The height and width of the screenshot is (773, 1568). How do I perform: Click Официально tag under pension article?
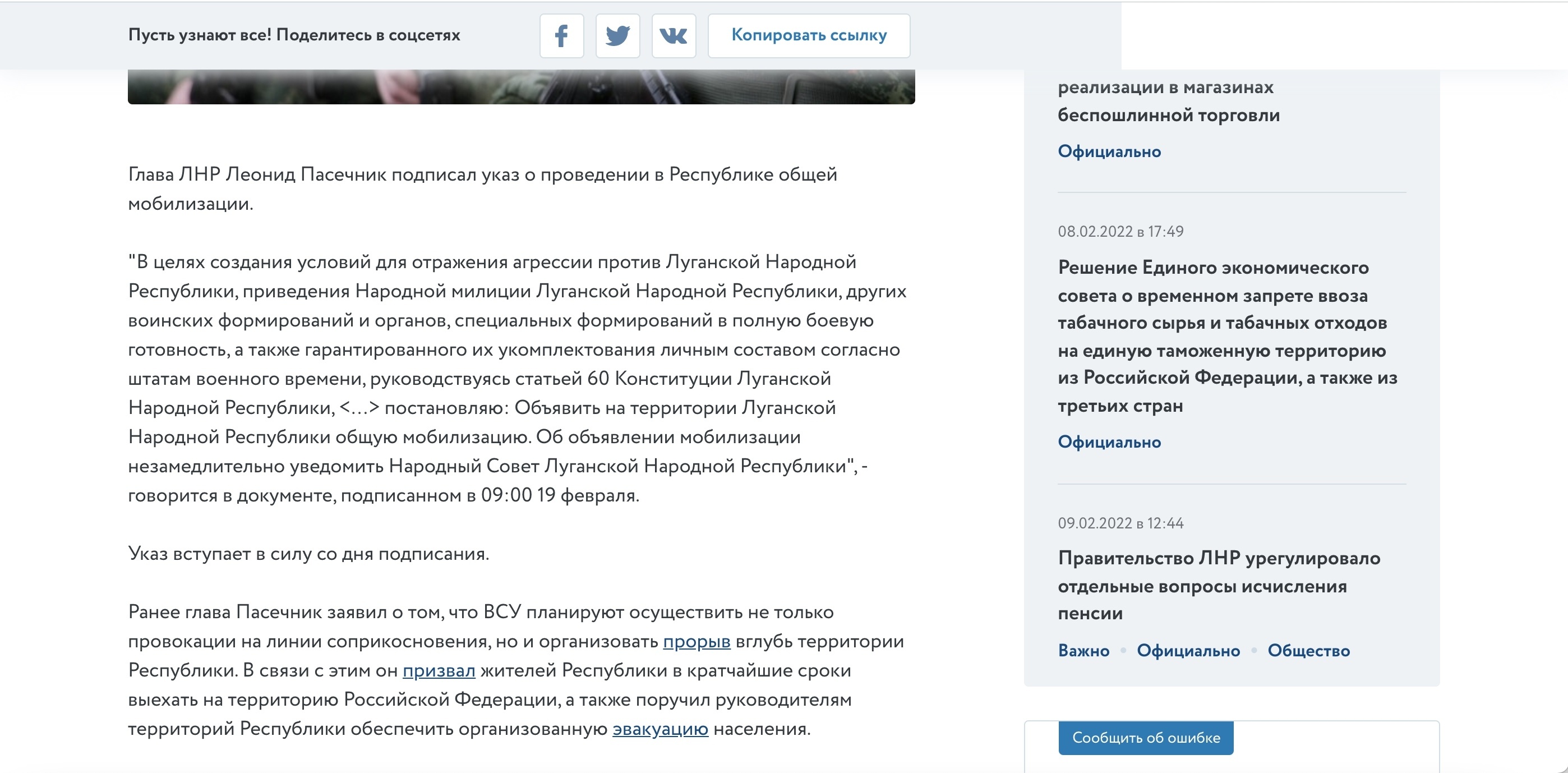coord(1188,651)
